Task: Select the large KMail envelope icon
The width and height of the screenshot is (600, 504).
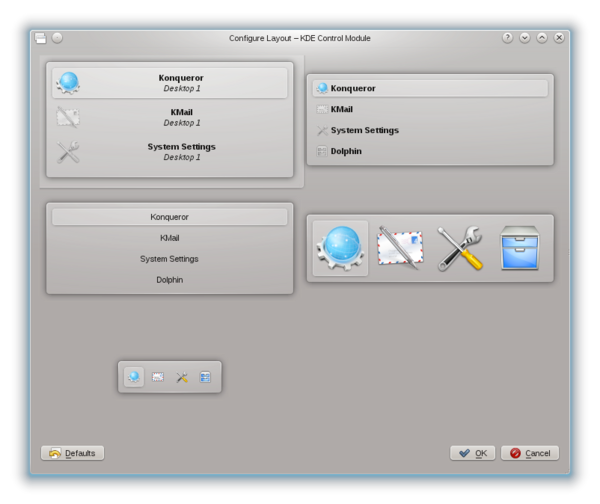Action: pos(400,248)
